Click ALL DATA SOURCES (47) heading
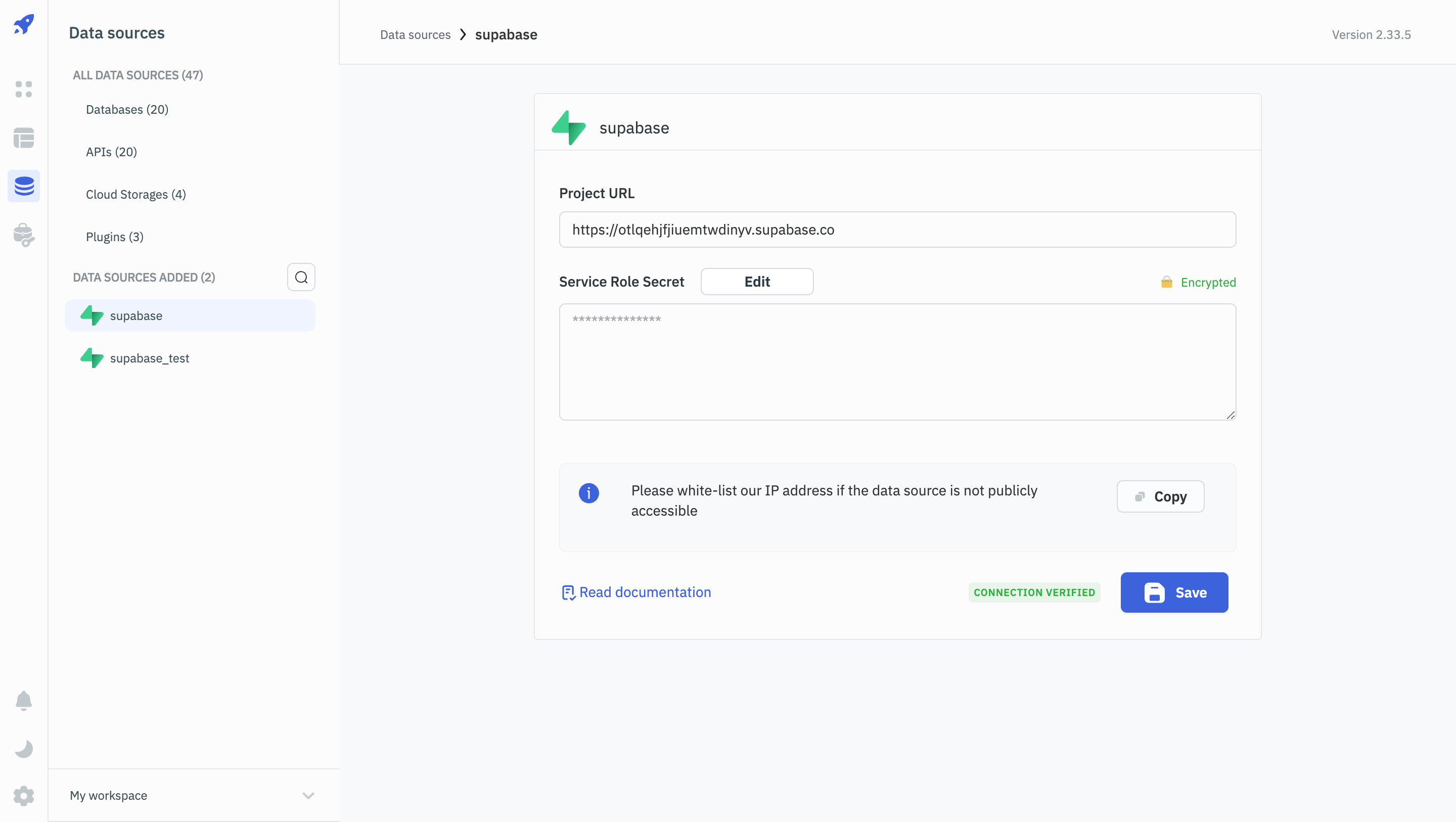The image size is (1456, 822). tap(138, 75)
